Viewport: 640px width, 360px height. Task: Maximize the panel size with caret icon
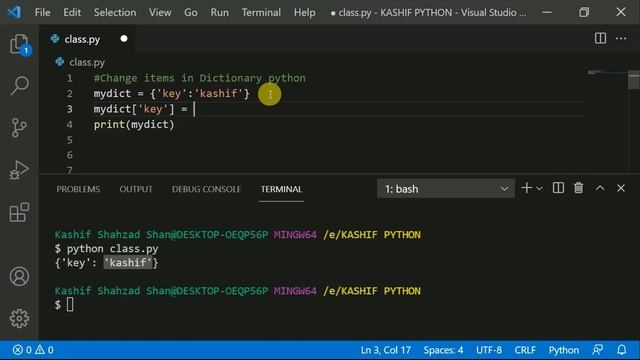(600, 188)
